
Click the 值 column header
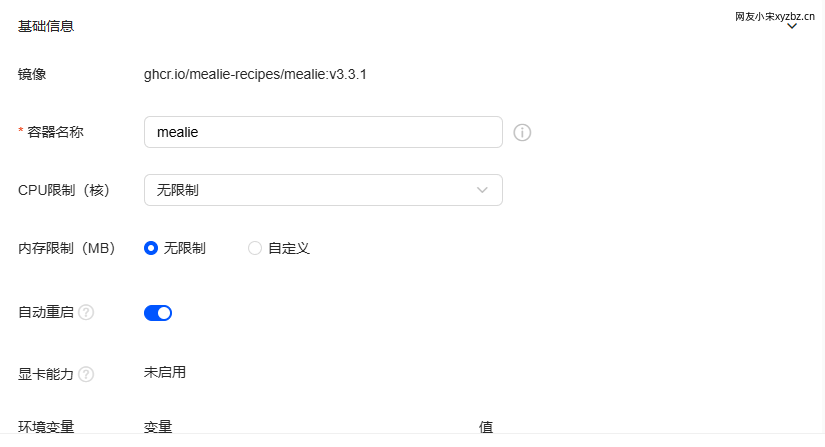(x=486, y=427)
